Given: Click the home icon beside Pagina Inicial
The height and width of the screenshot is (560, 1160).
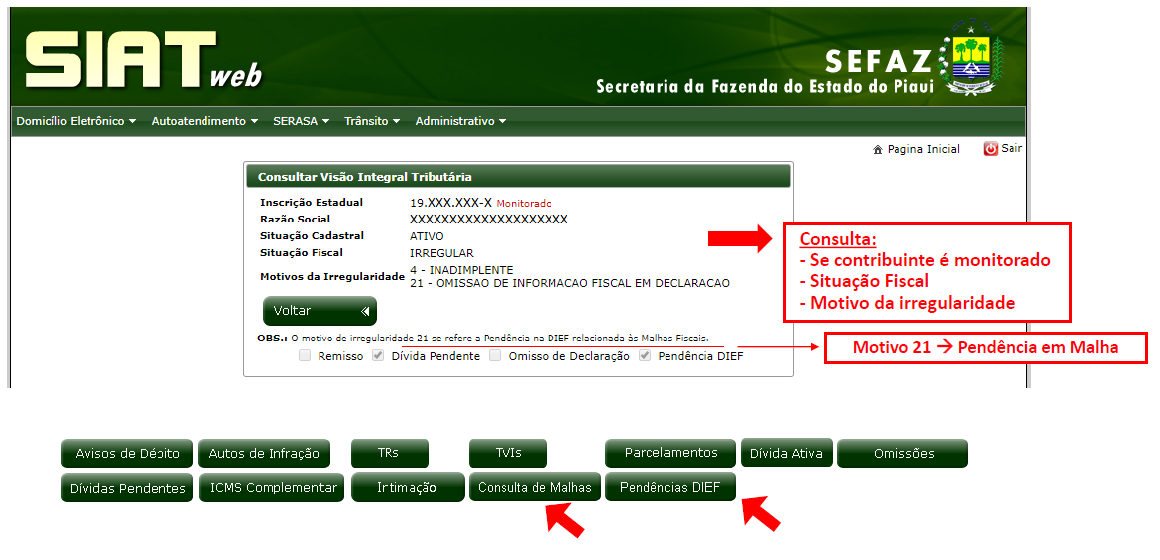Looking at the screenshot, I should coord(878,149).
